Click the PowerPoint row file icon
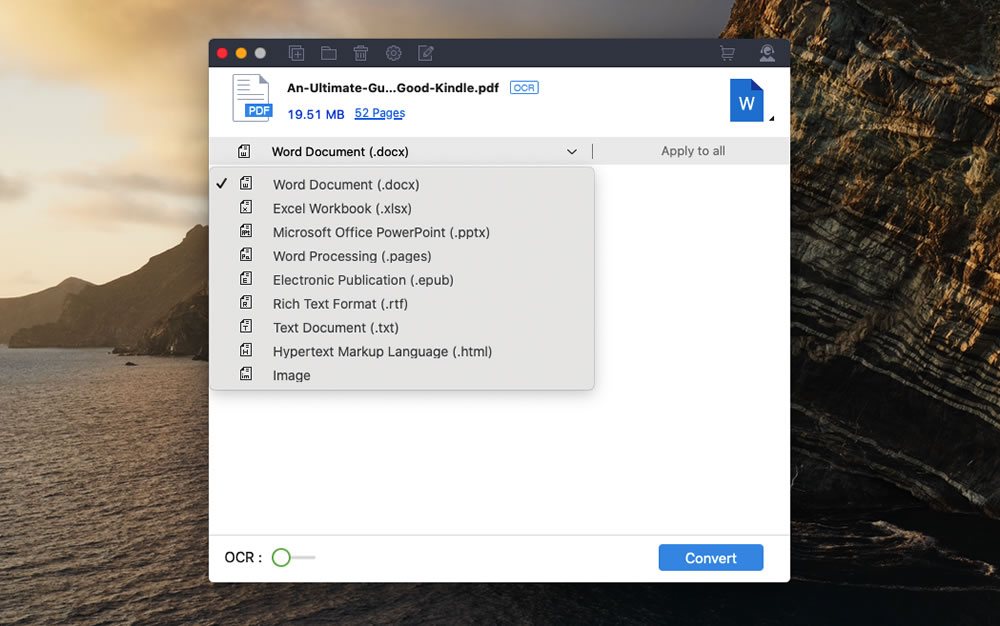The image size is (1000, 626). point(246,231)
